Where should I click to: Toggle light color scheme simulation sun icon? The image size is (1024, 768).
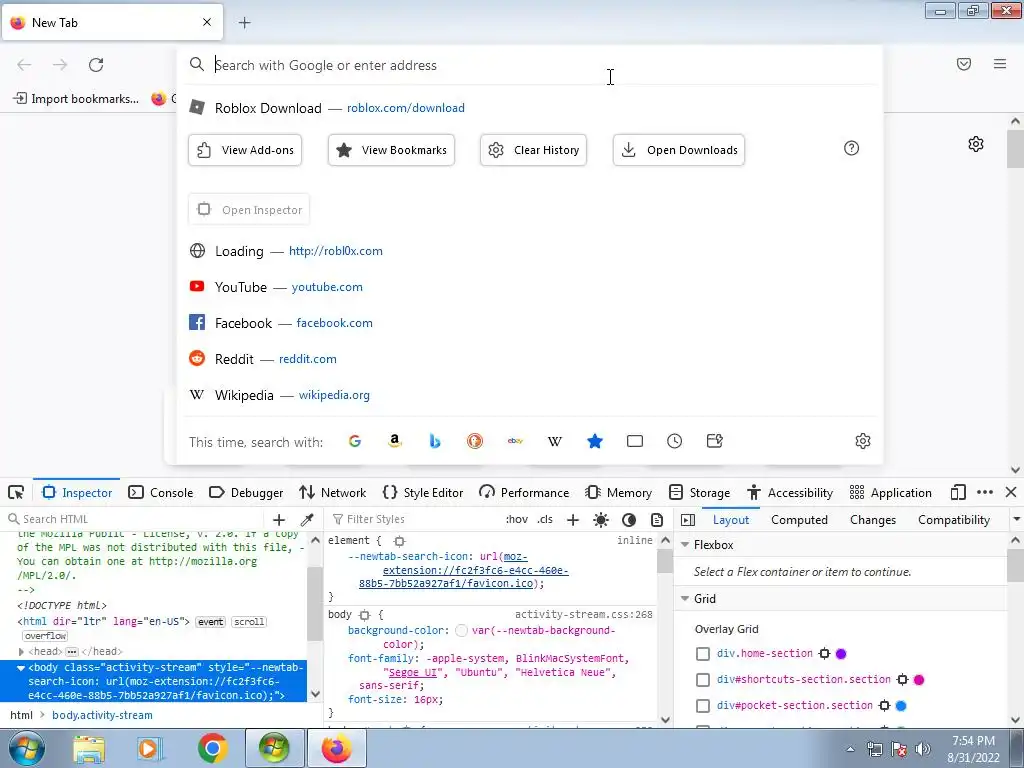601,520
